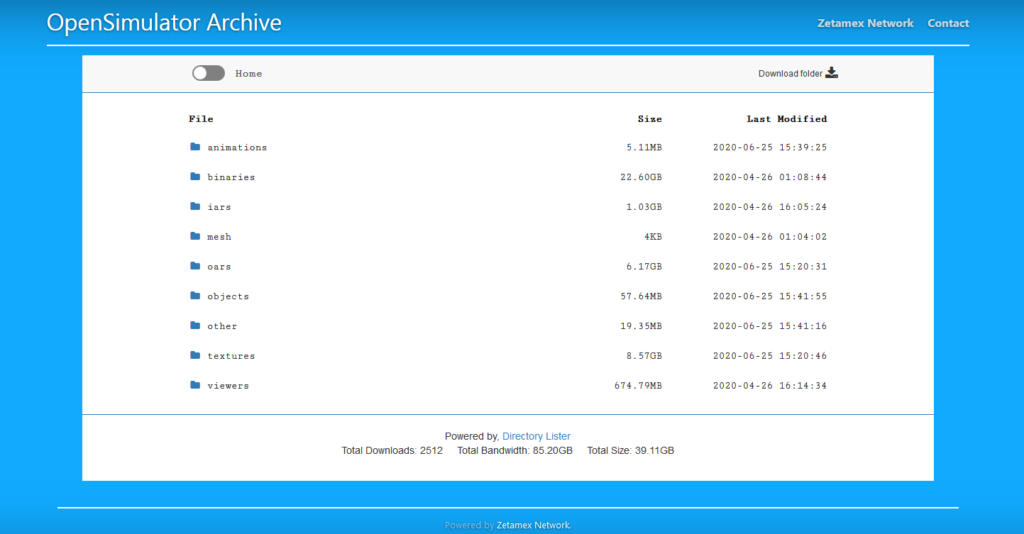Viewport: 1024px width, 534px height.
Task: Click the Total Bandwidth: 85.20GB text
Action: click(515, 450)
